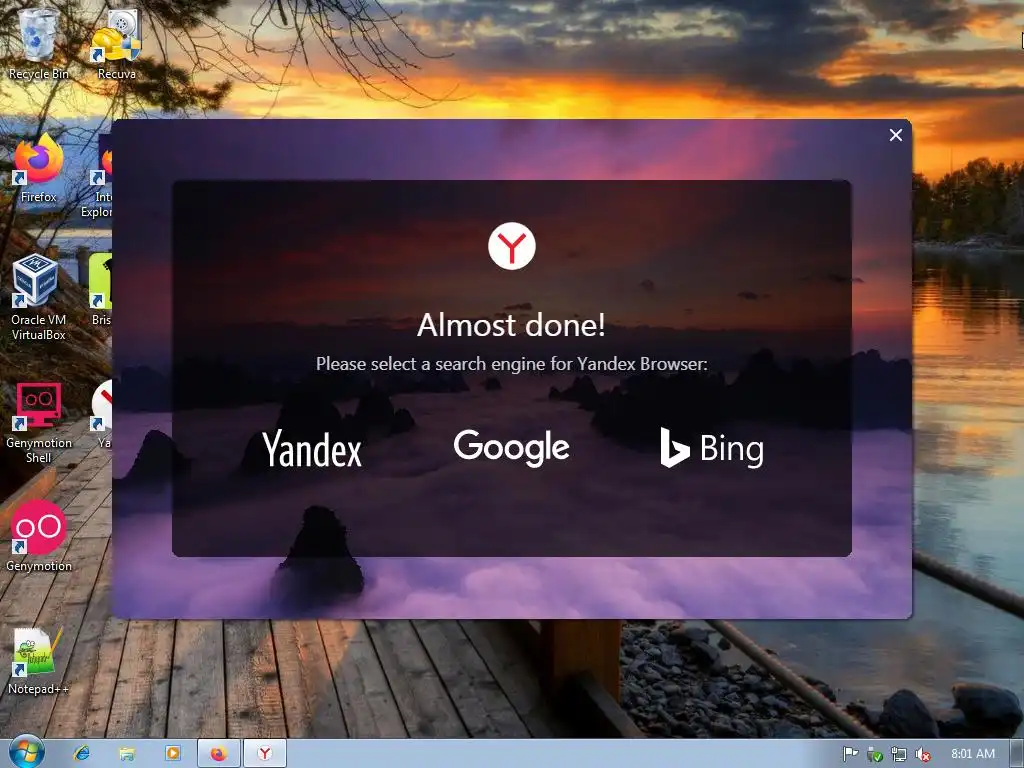This screenshot has height=768, width=1024.
Task: Click the "Please select a search engine" text
Action: click(511, 364)
